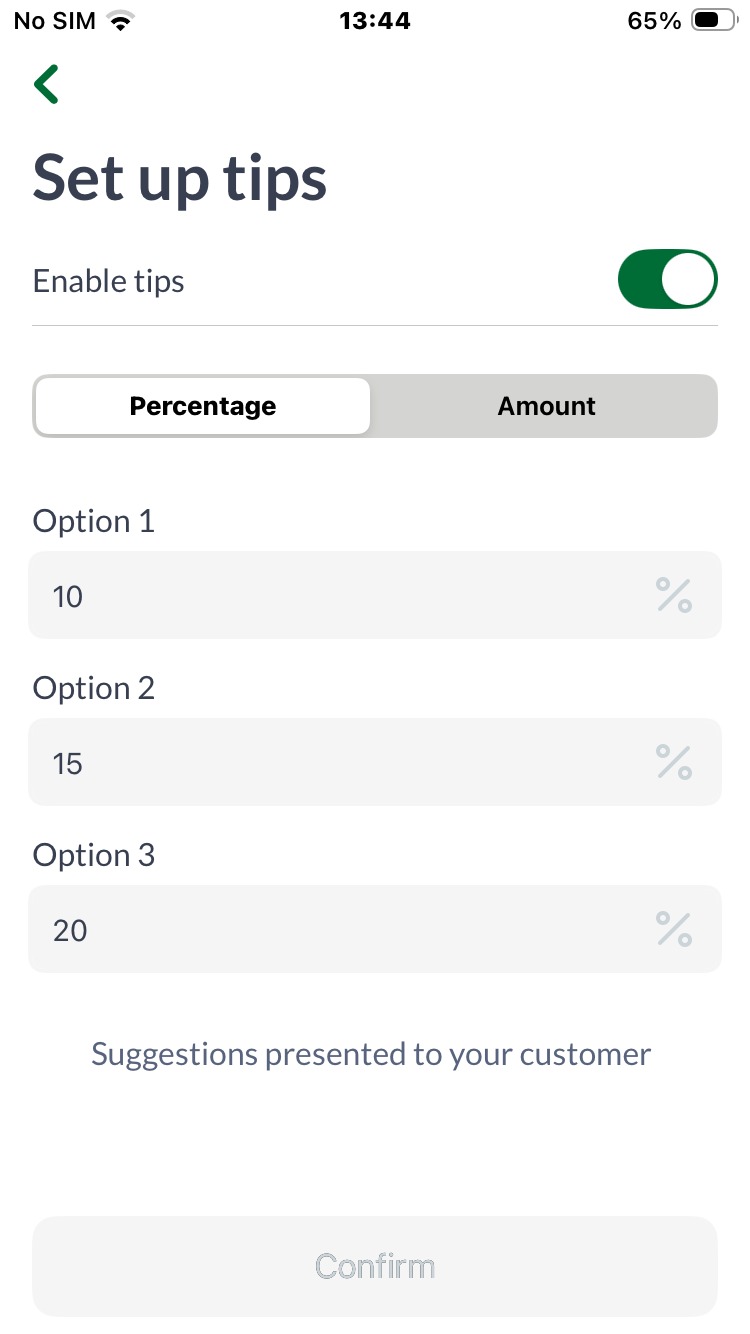750x1334 pixels.
Task: Tap the percent symbol in Option 3
Action: (673, 929)
